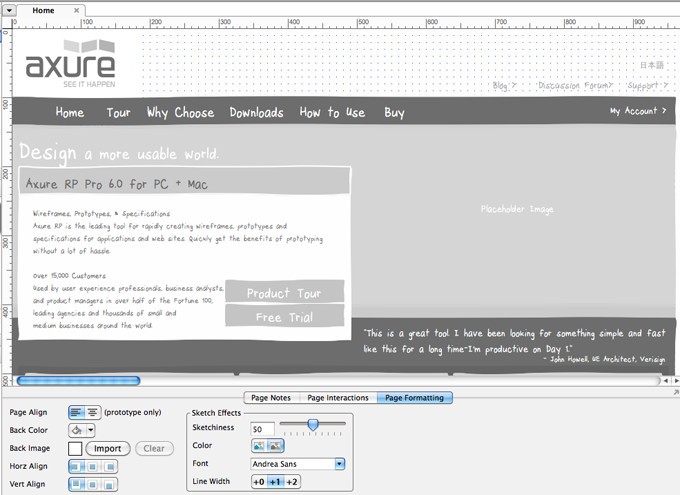Open the Back Color dropdown arrow
The image size is (680, 495).
pyautogui.click(x=91, y=430)
